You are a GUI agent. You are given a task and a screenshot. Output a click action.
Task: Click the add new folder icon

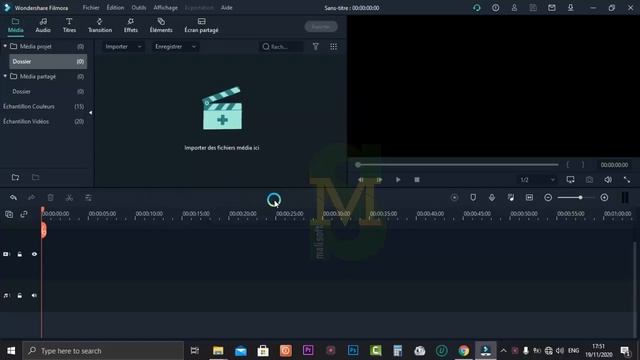(16, 177)
